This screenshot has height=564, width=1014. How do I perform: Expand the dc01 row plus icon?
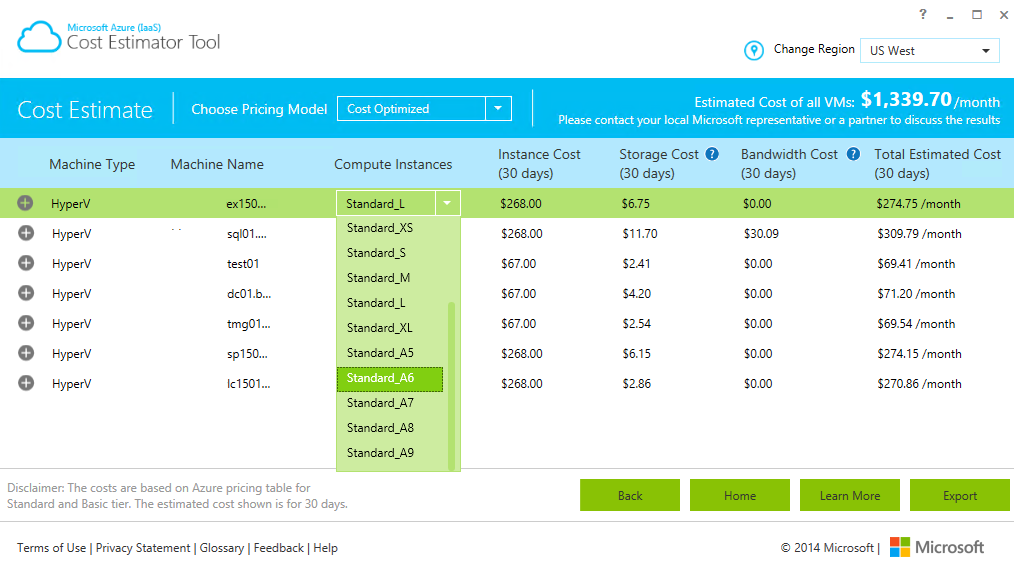(26, 294)
